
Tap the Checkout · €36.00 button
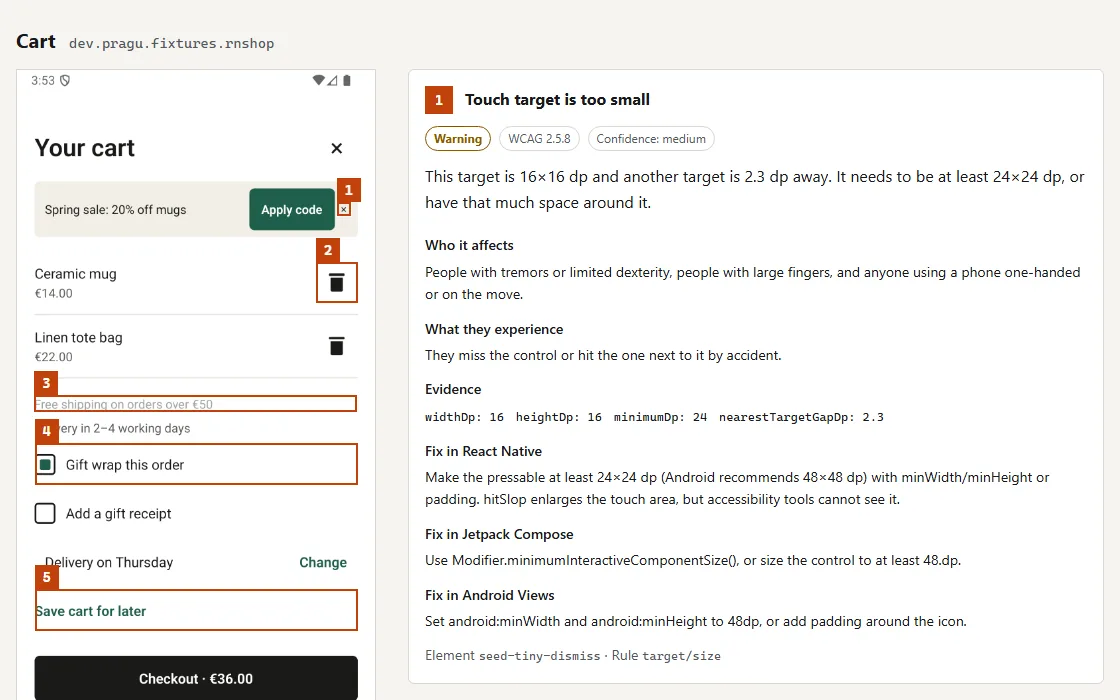click(x=196, y=678)
